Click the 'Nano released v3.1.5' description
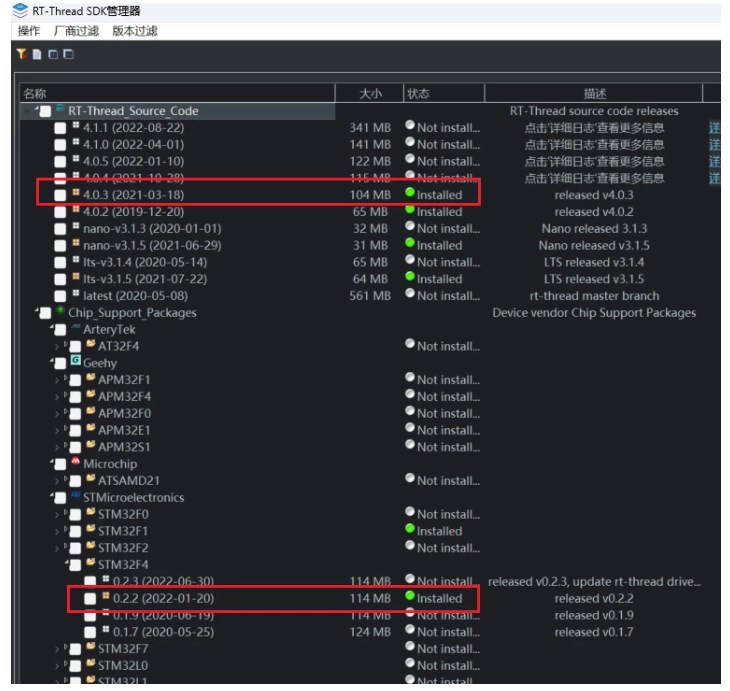730x691 pixels. 594,245
